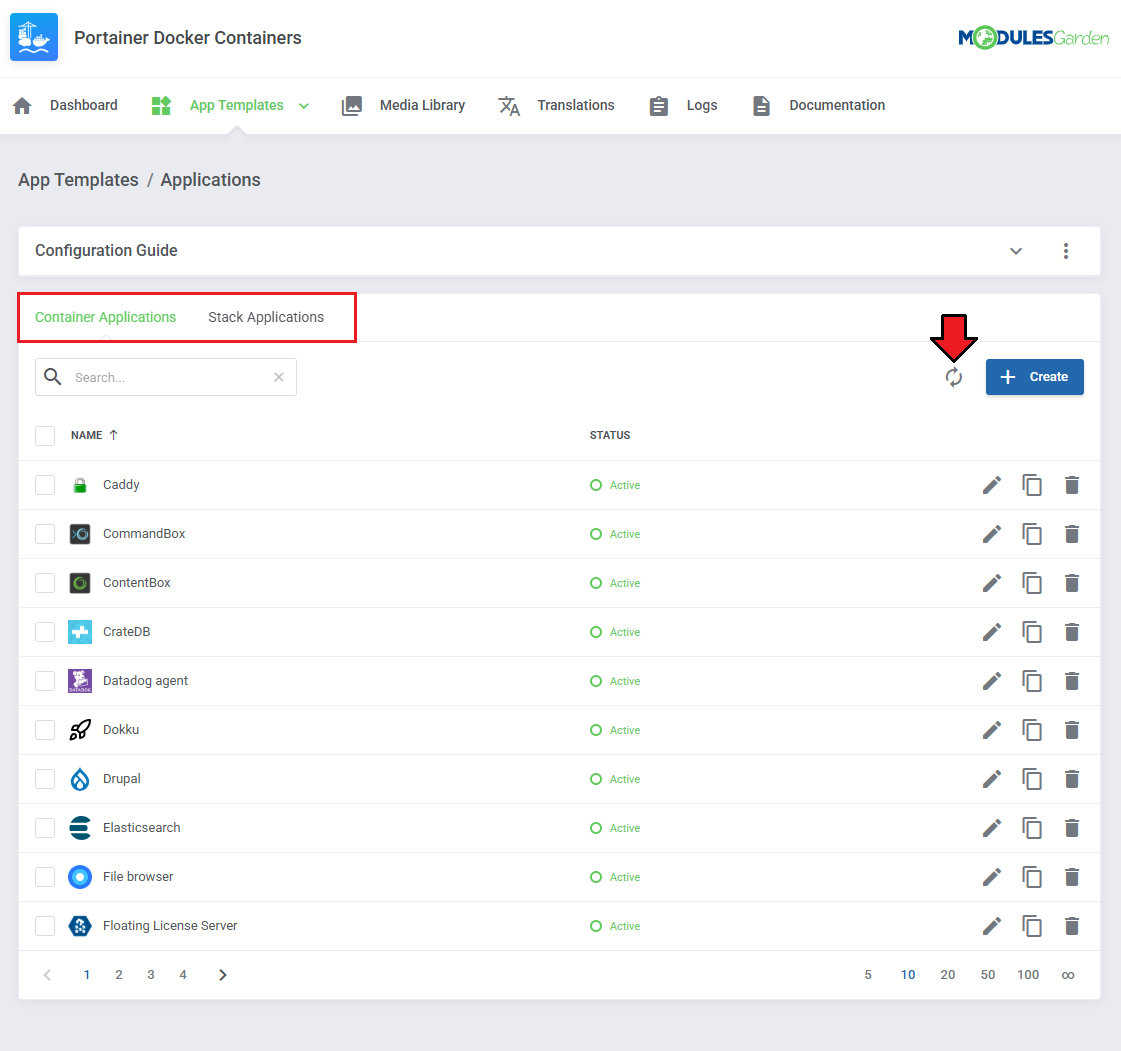
Task: Delete the Floating License Server application
Action: [x=1072, y=926]
